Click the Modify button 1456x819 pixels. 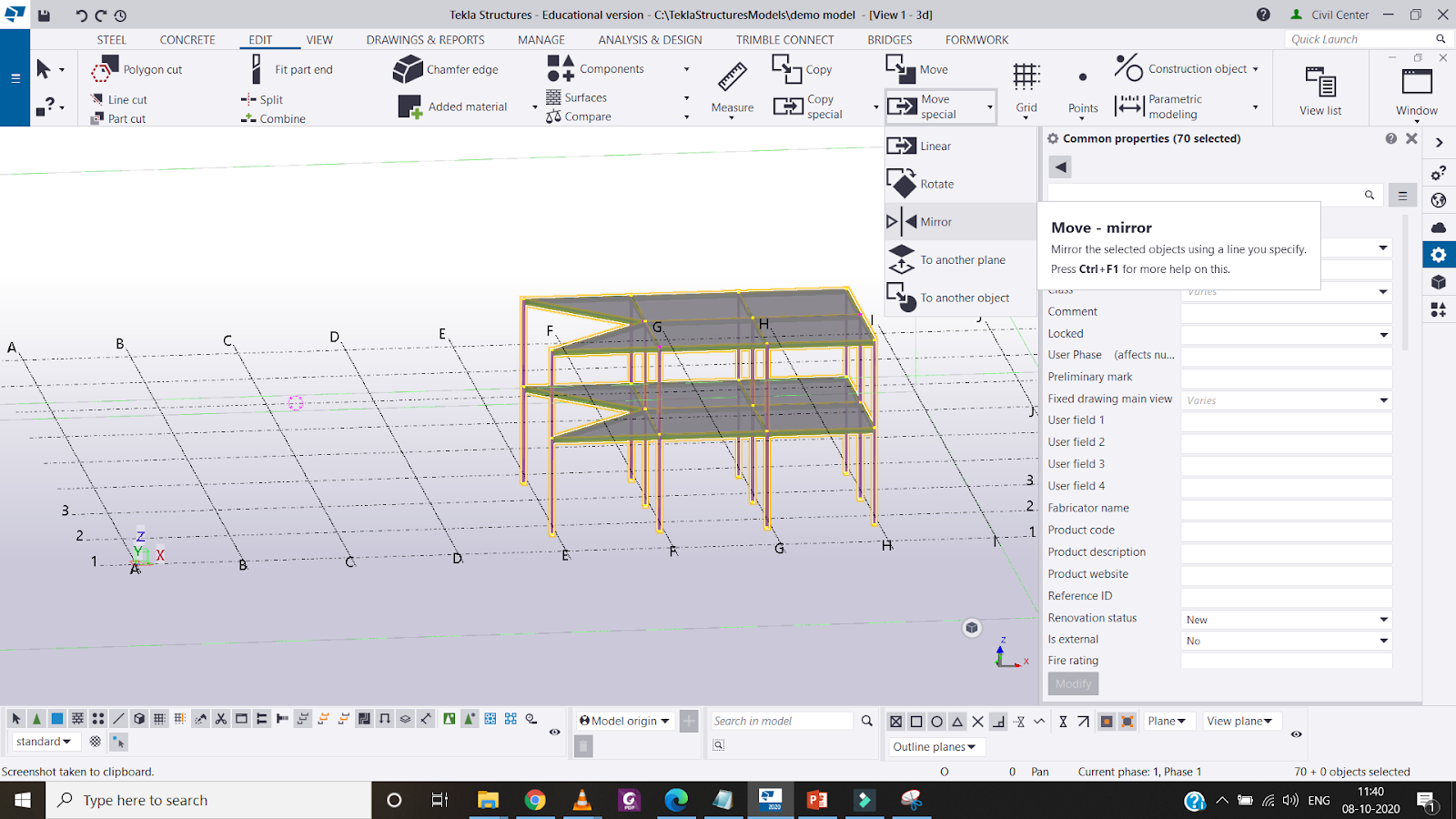[x=1073, y=683]
